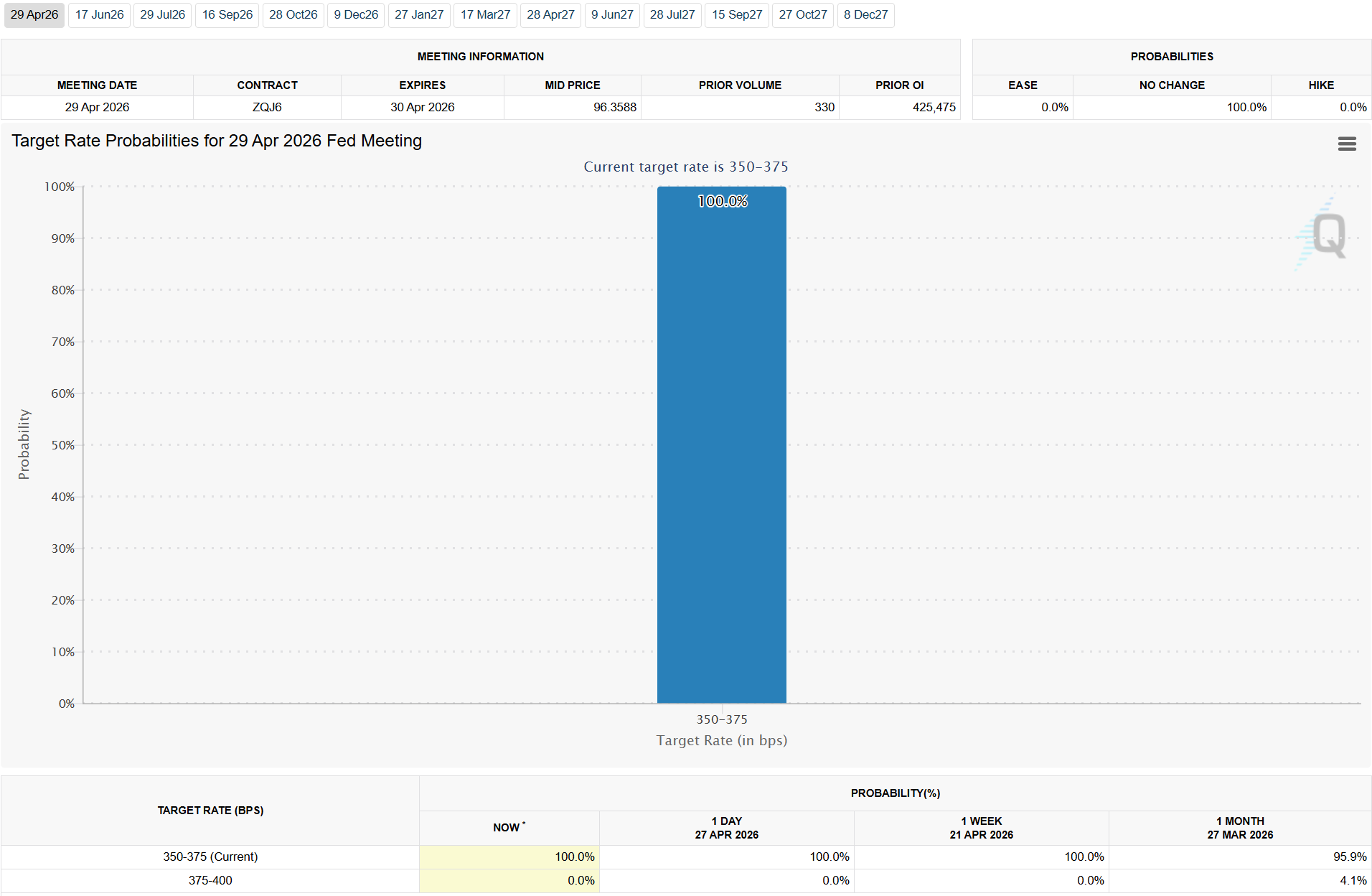Click the 375-400 target rate row
The width and height of the screenshot is (1372, 896).
(210, 880)
